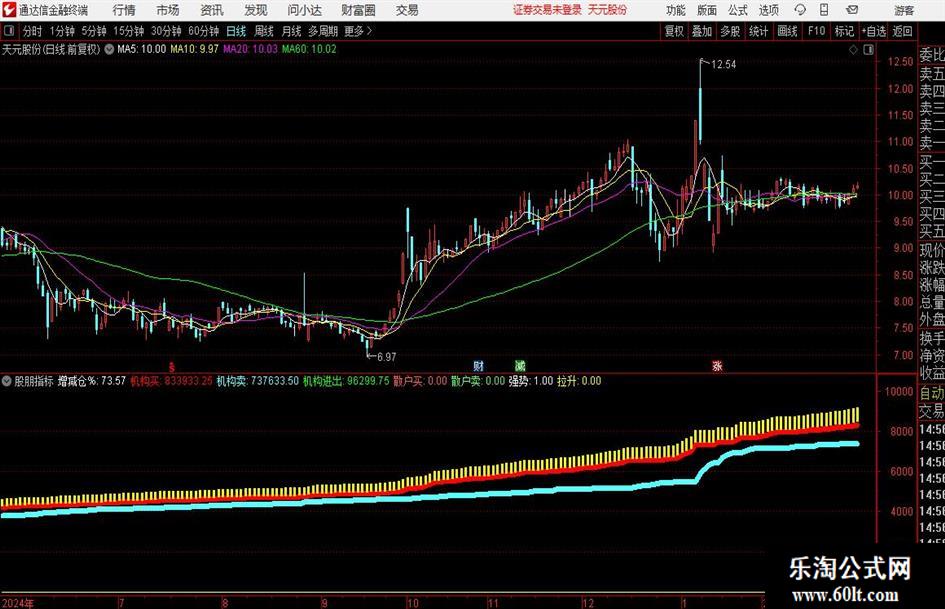Click 机构卖: 737633.50 value

[x=257, y=381]
